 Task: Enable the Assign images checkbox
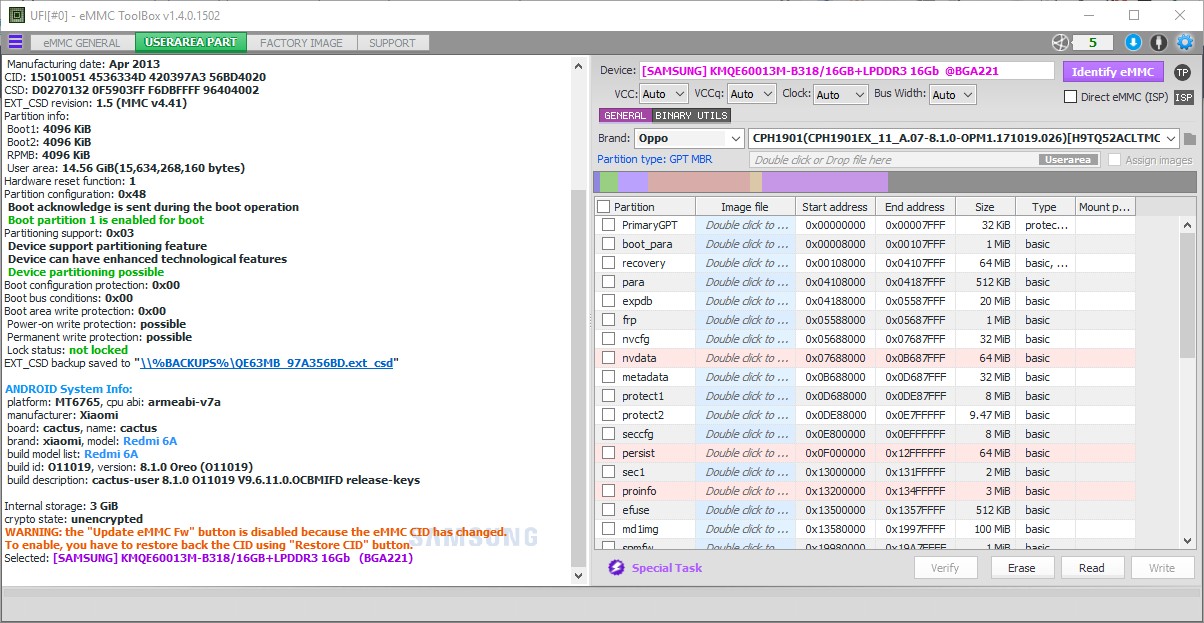[x=1114, y=160]
